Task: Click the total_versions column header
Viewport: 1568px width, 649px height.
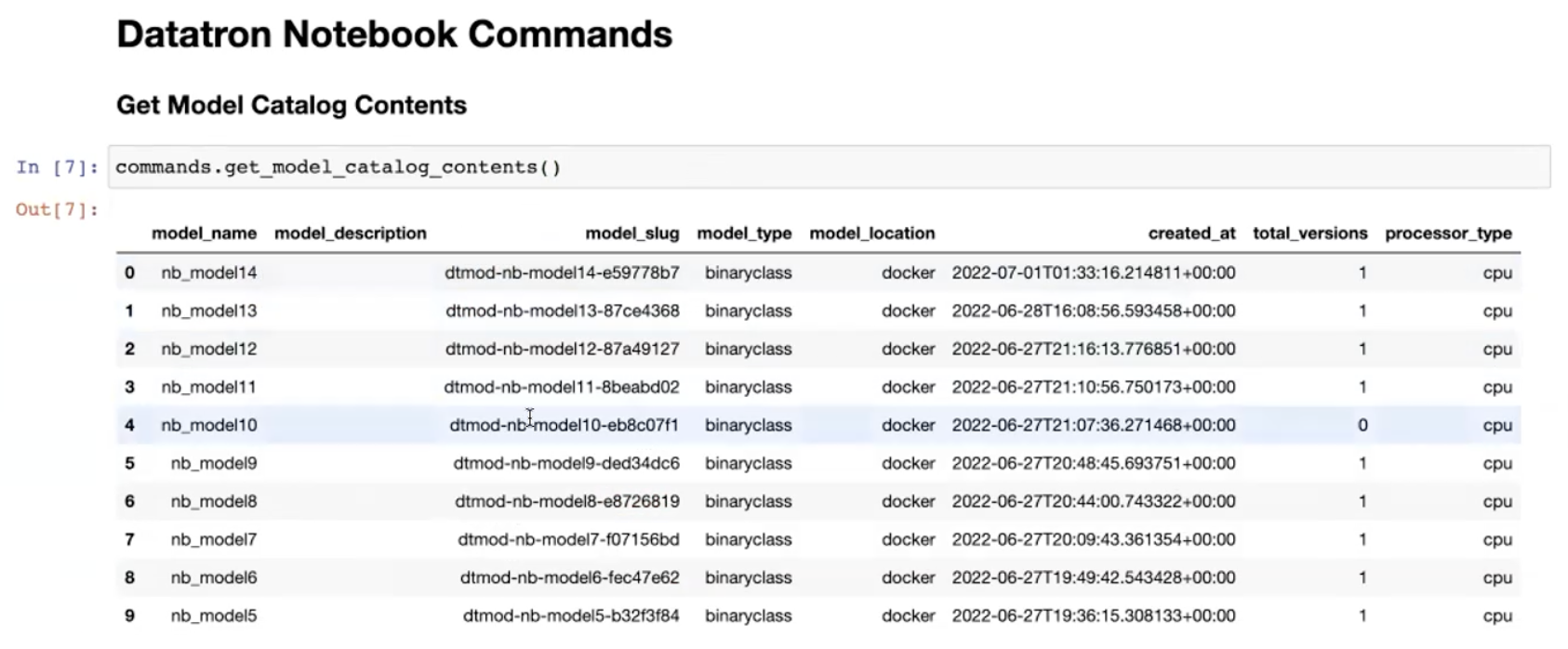Action: 1309,233
